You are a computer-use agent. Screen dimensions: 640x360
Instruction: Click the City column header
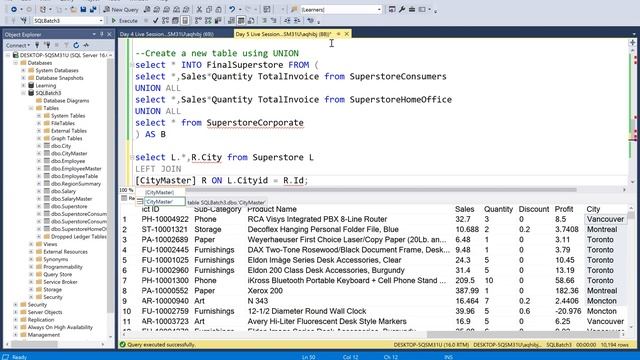[x=593, y=209]
